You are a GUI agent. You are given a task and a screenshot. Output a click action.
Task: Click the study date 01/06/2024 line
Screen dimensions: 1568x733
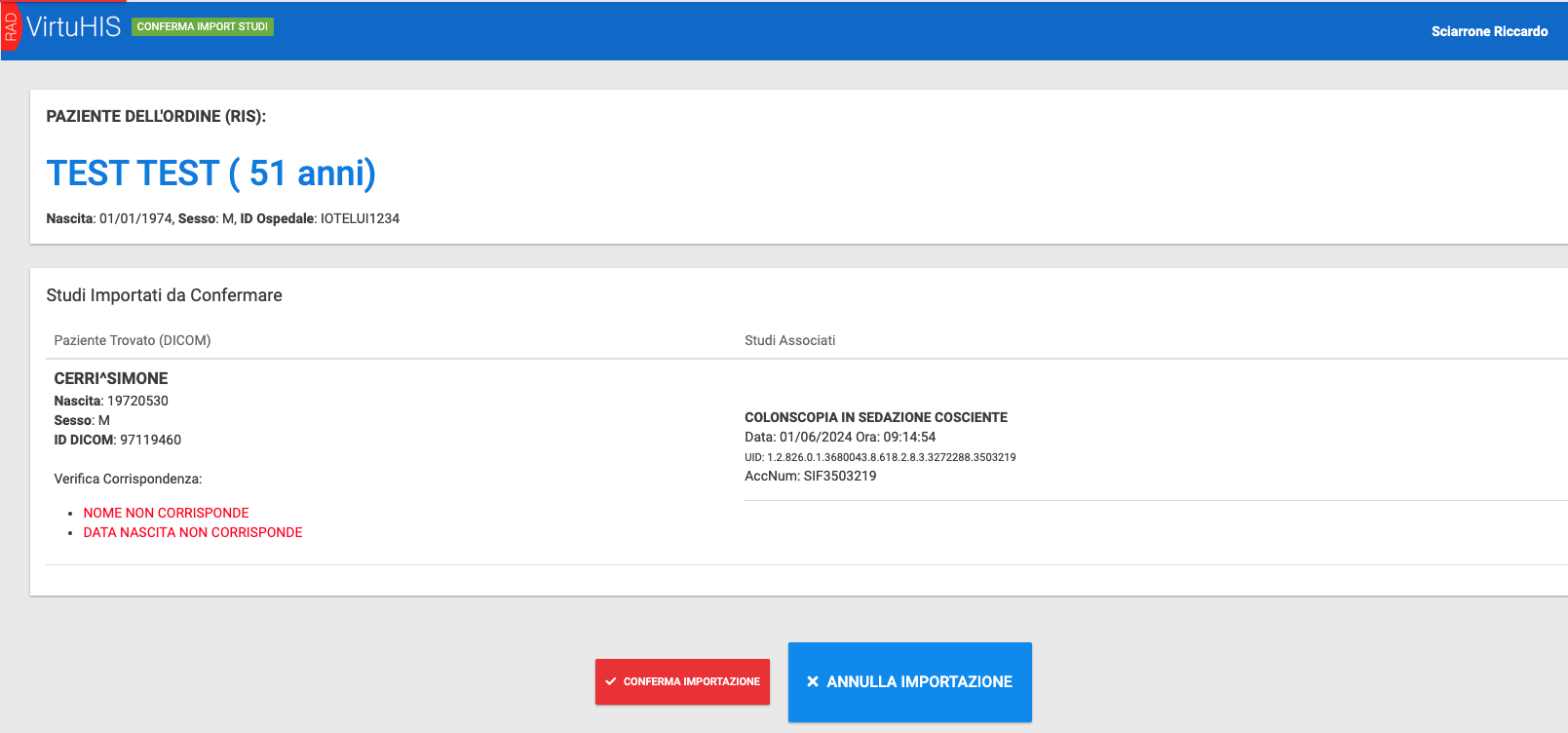point(839,437)
